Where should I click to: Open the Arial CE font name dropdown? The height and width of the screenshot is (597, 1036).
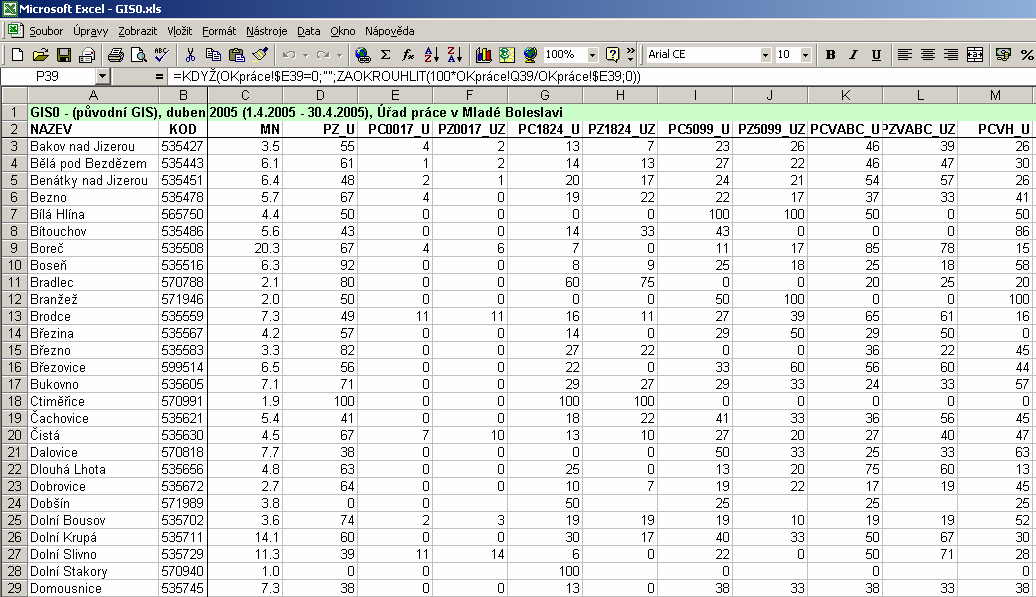[x=765, y=55]
